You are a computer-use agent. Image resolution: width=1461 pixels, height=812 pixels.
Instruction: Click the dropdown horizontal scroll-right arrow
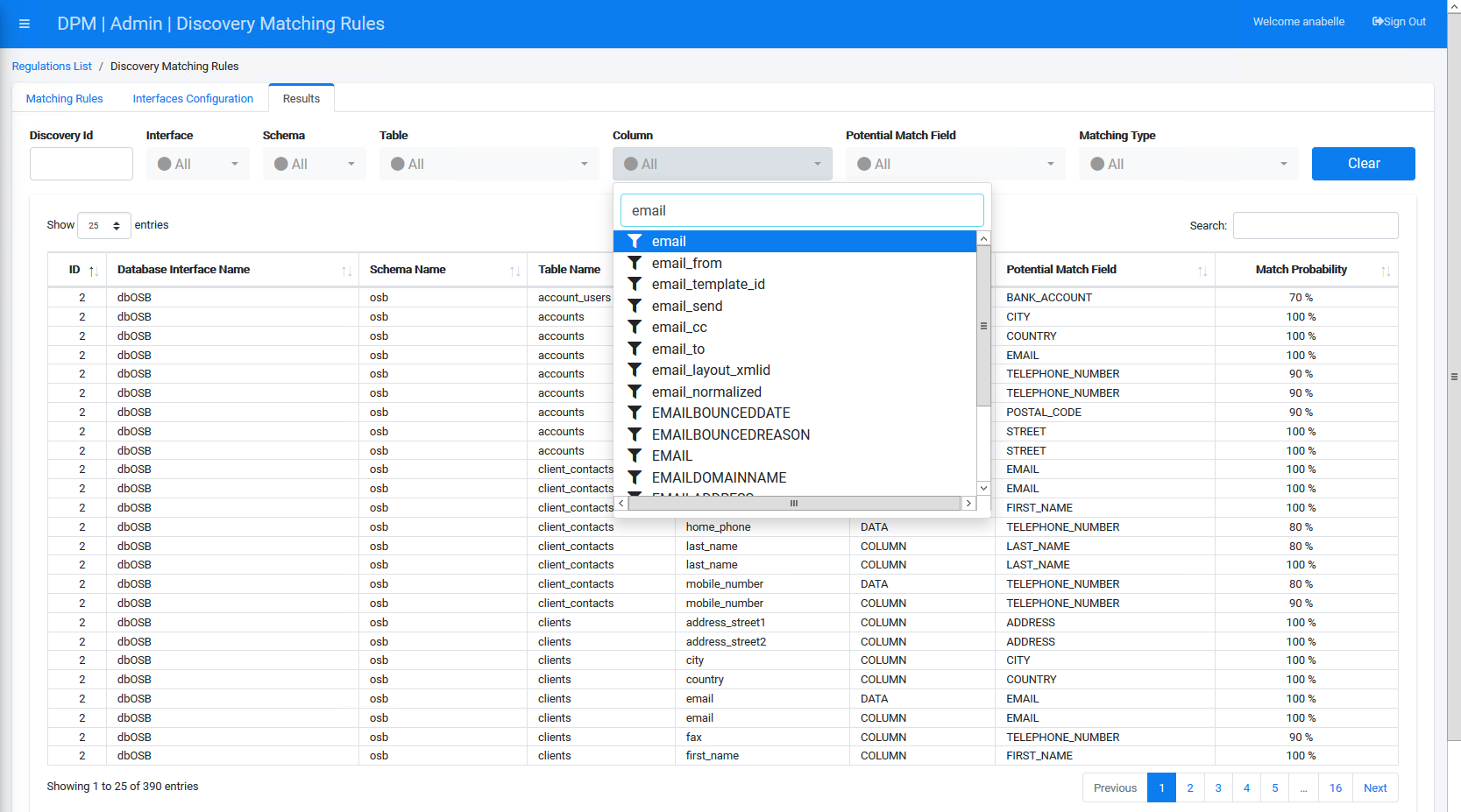tap(968, 503)
